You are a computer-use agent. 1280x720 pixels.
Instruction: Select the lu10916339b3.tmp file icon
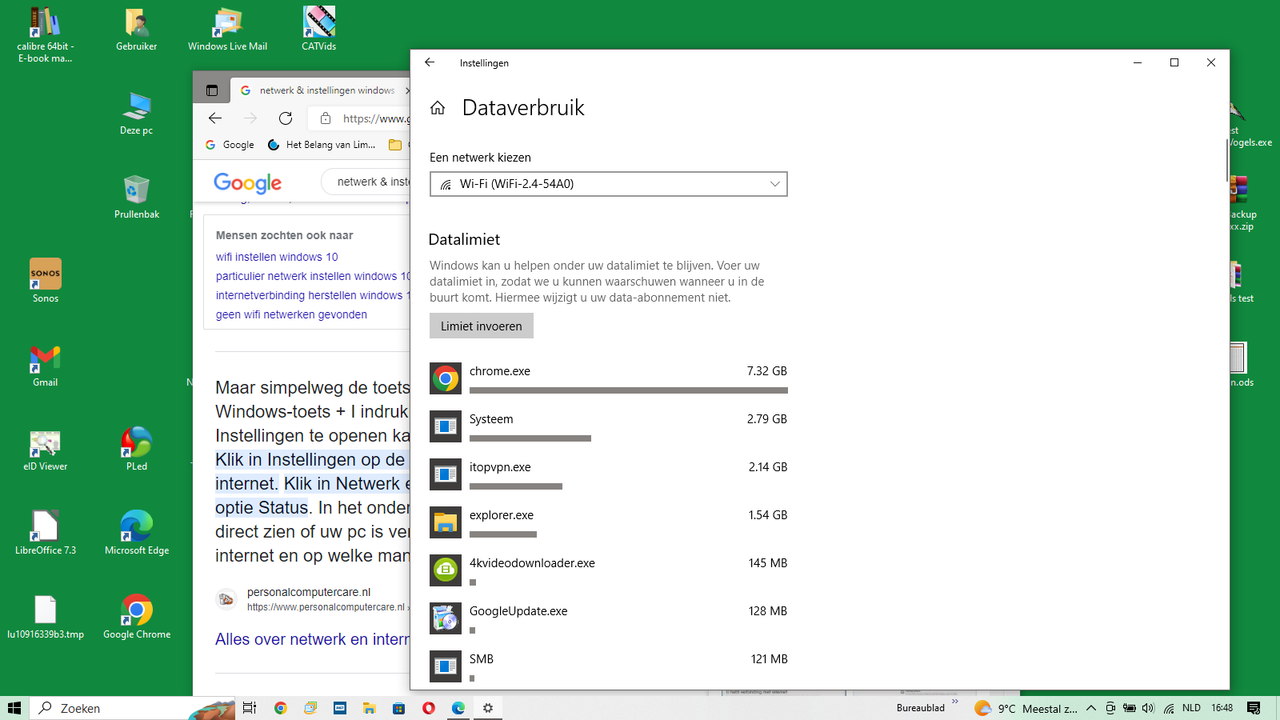coord(45,618)
